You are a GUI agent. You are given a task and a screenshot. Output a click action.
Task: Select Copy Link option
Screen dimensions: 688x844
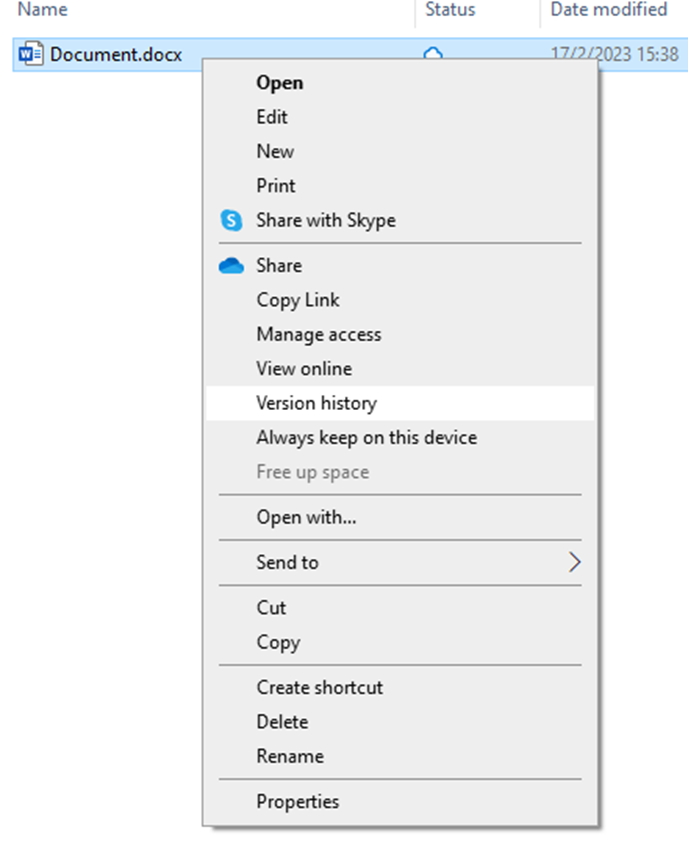(x=298, y=300)
